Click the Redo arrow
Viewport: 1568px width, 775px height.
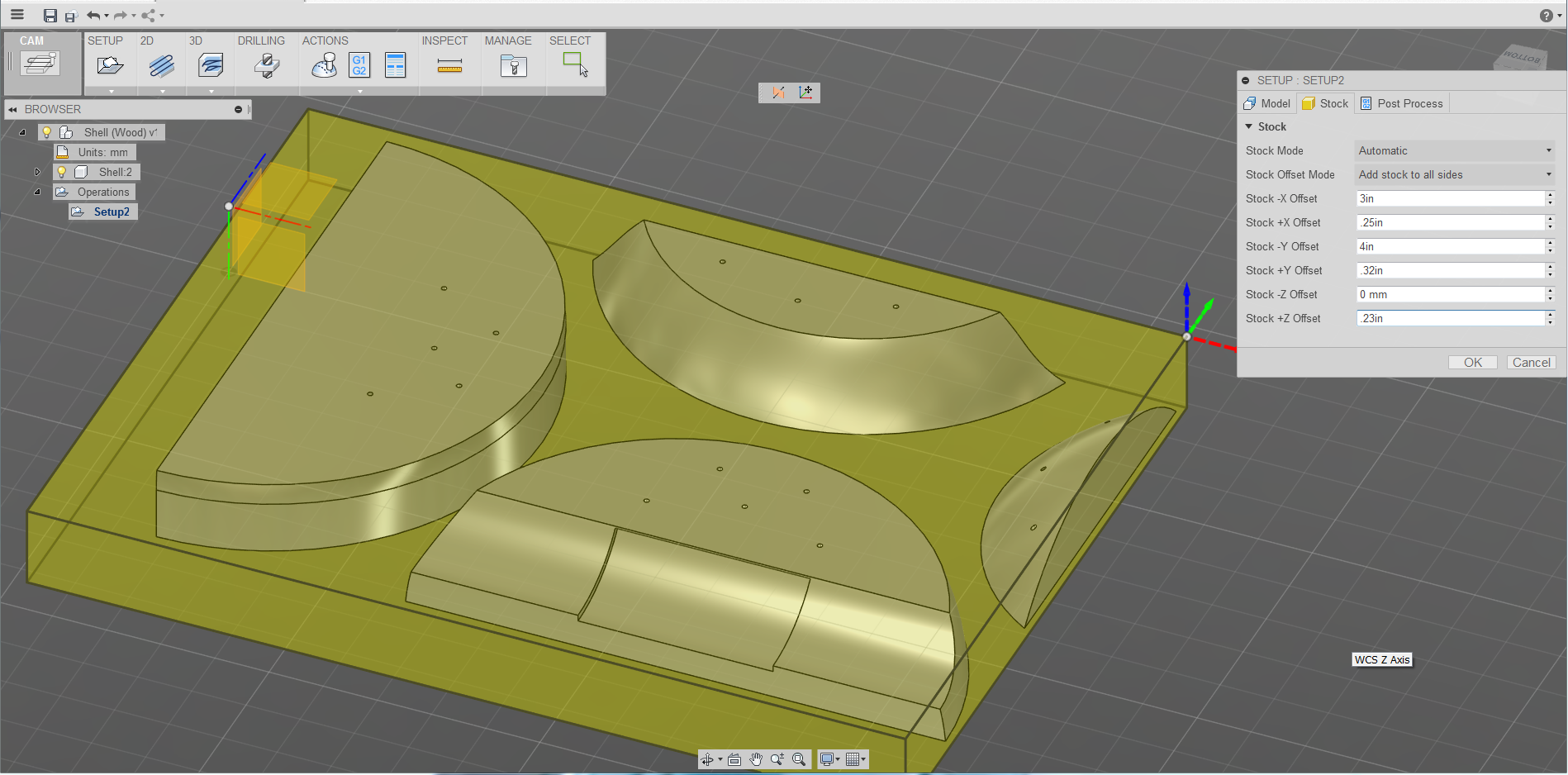pyautogui.click(x=121, y=16)
